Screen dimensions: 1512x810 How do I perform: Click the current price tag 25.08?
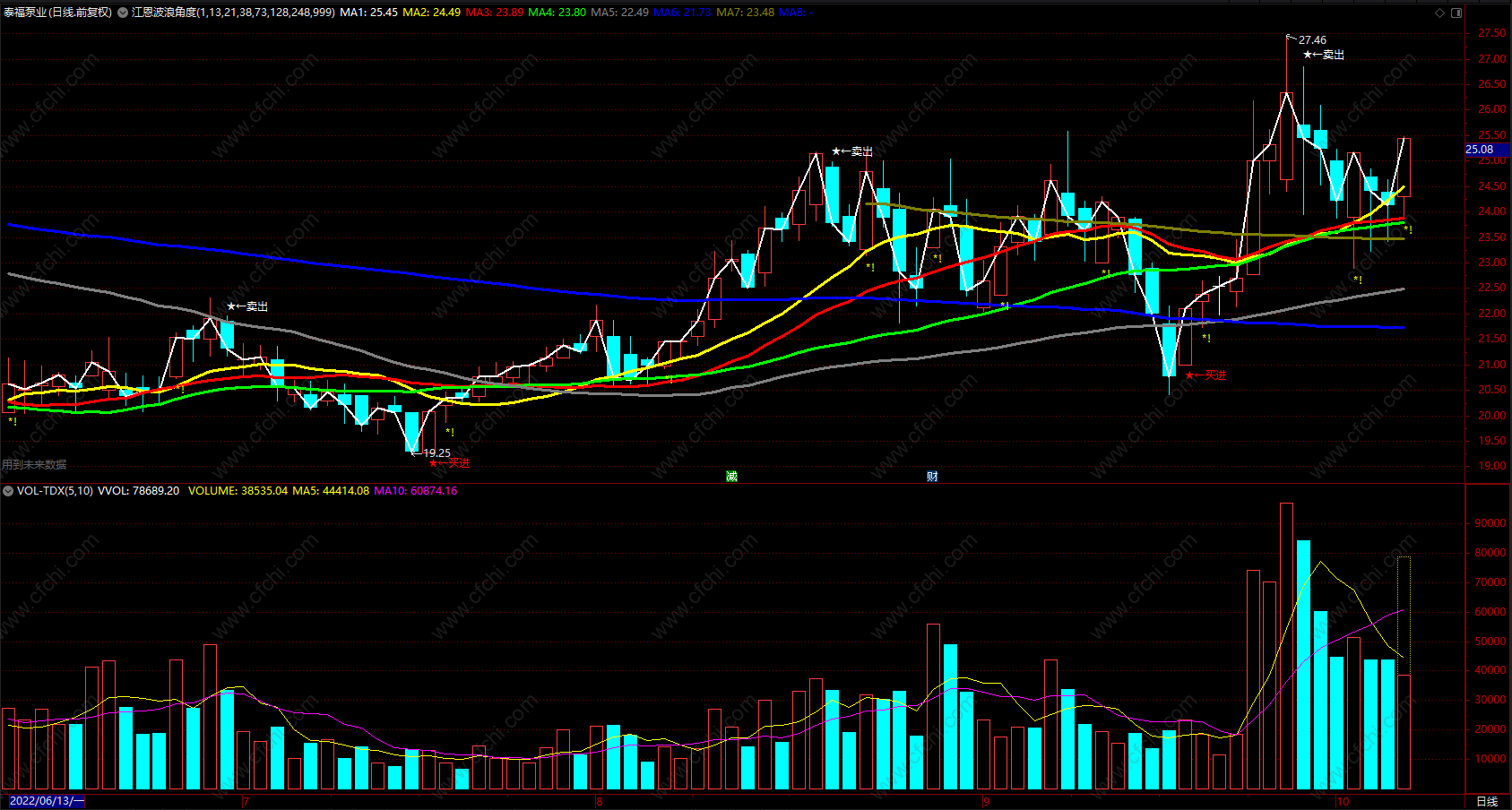[x=1487, y=150]
